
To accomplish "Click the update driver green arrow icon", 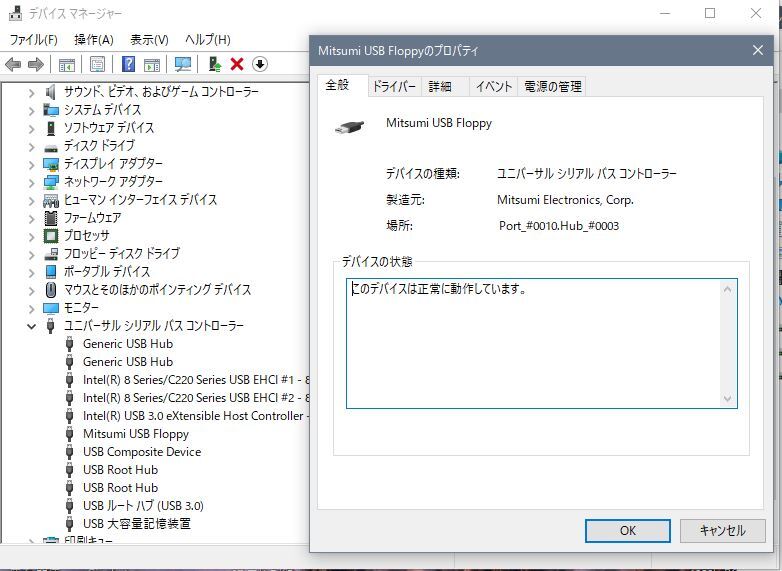I will [x=214, y=64].
